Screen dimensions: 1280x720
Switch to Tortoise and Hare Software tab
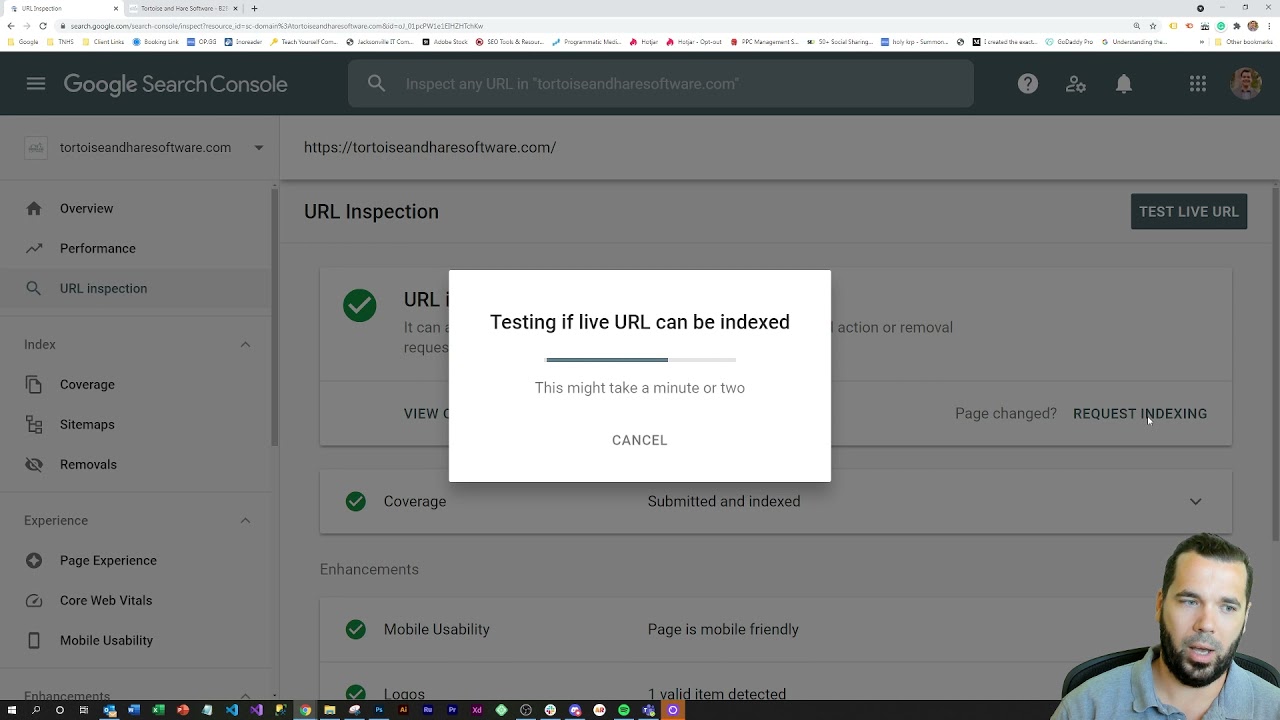point(183,8)
